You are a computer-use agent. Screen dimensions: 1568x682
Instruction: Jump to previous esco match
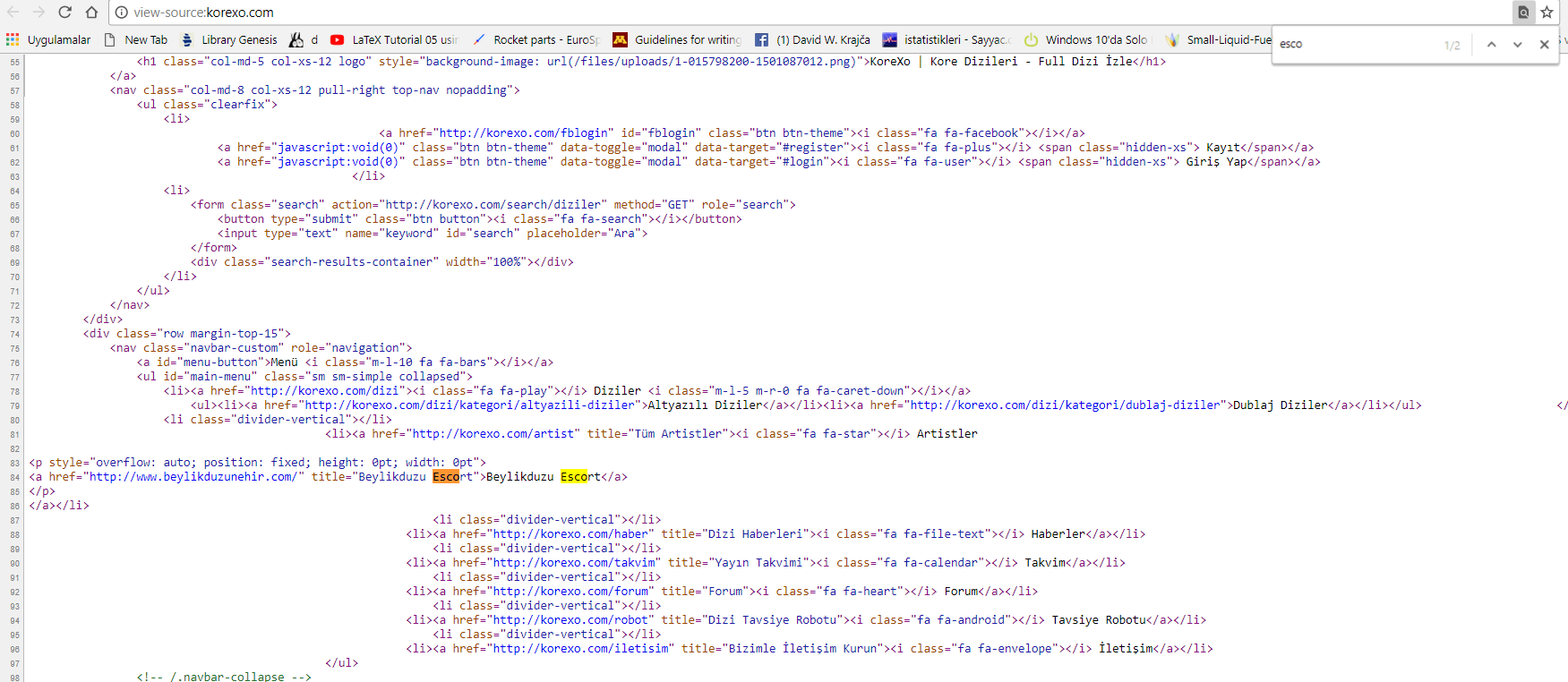click(1491, 44)
